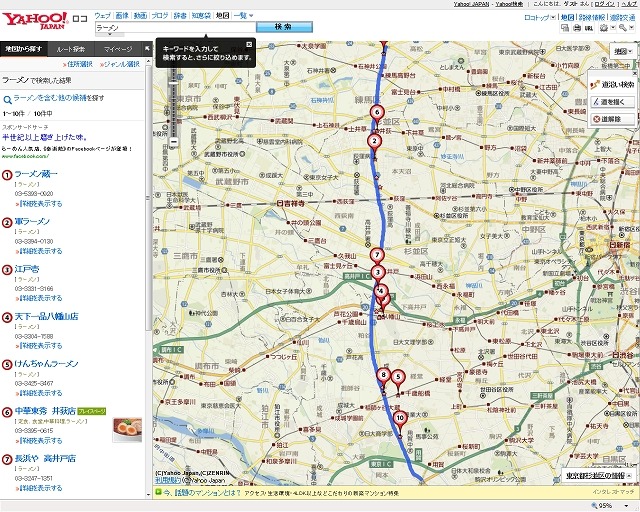Open the ブログ search tab

tap(160, 16)
